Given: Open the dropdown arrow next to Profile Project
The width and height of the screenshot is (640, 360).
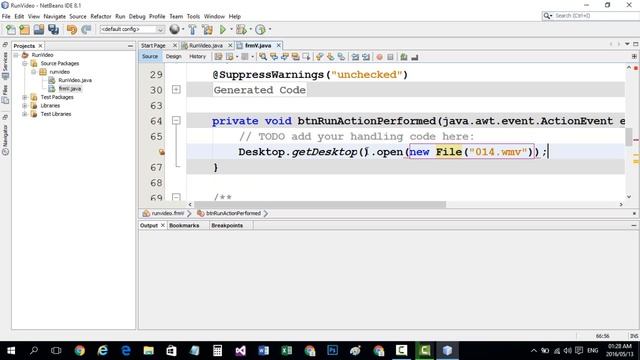Looking at the screenshot, I should pyautogui.click(x=270, y=29).
